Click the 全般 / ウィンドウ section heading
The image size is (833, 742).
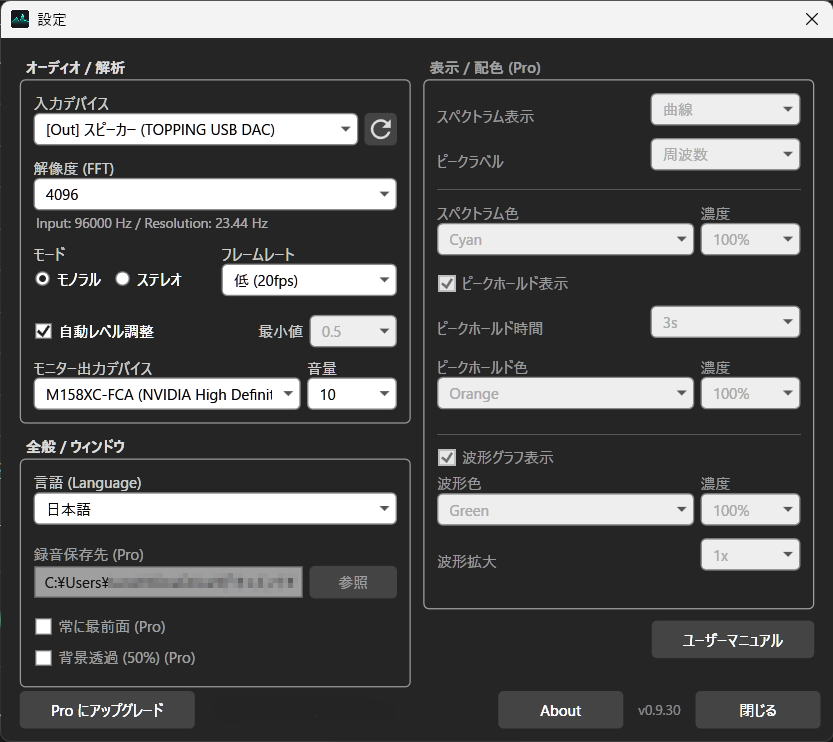coord(75,447)
